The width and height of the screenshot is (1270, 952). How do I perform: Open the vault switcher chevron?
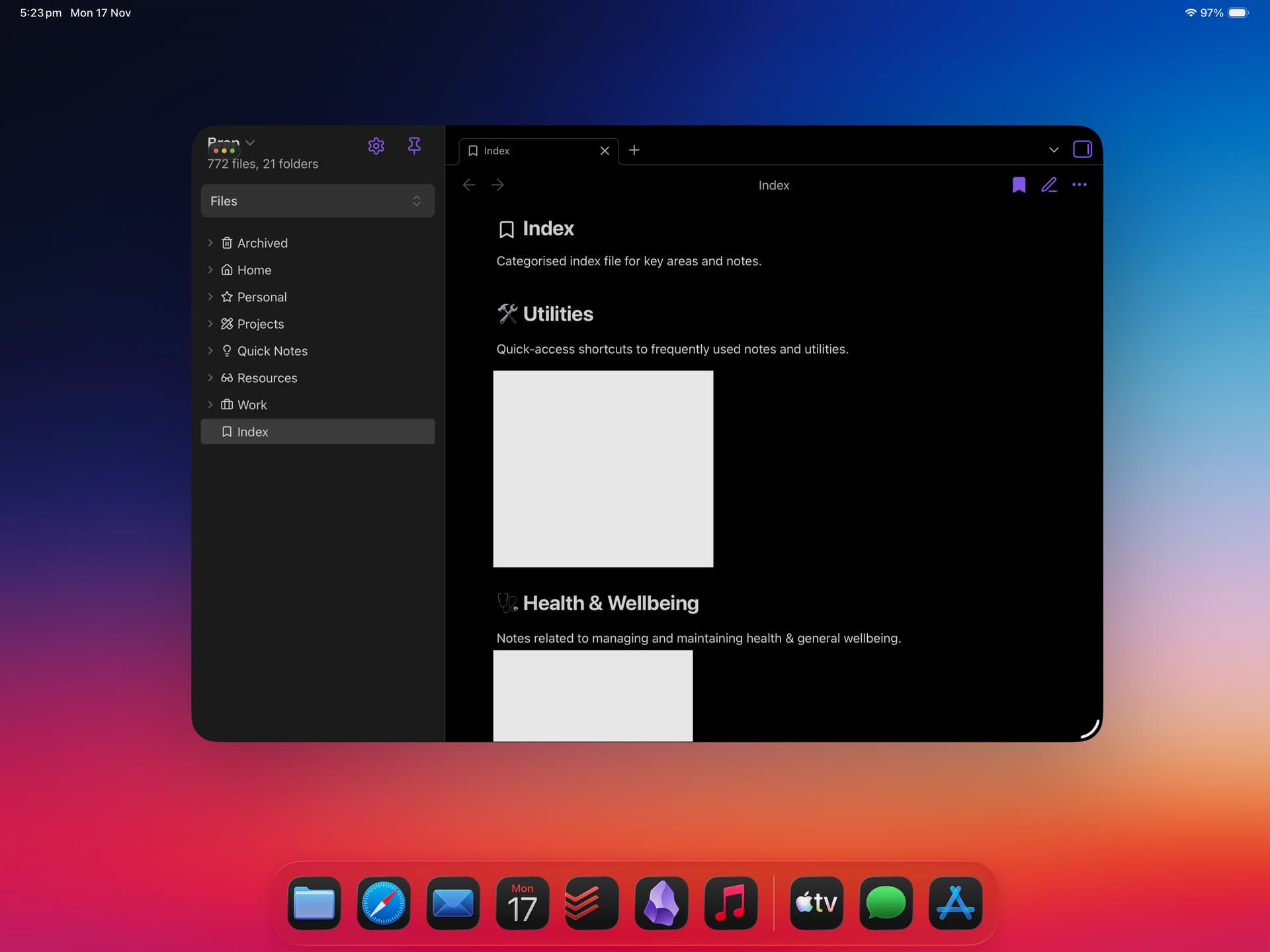pyautogui.click(x=250, y=143)
